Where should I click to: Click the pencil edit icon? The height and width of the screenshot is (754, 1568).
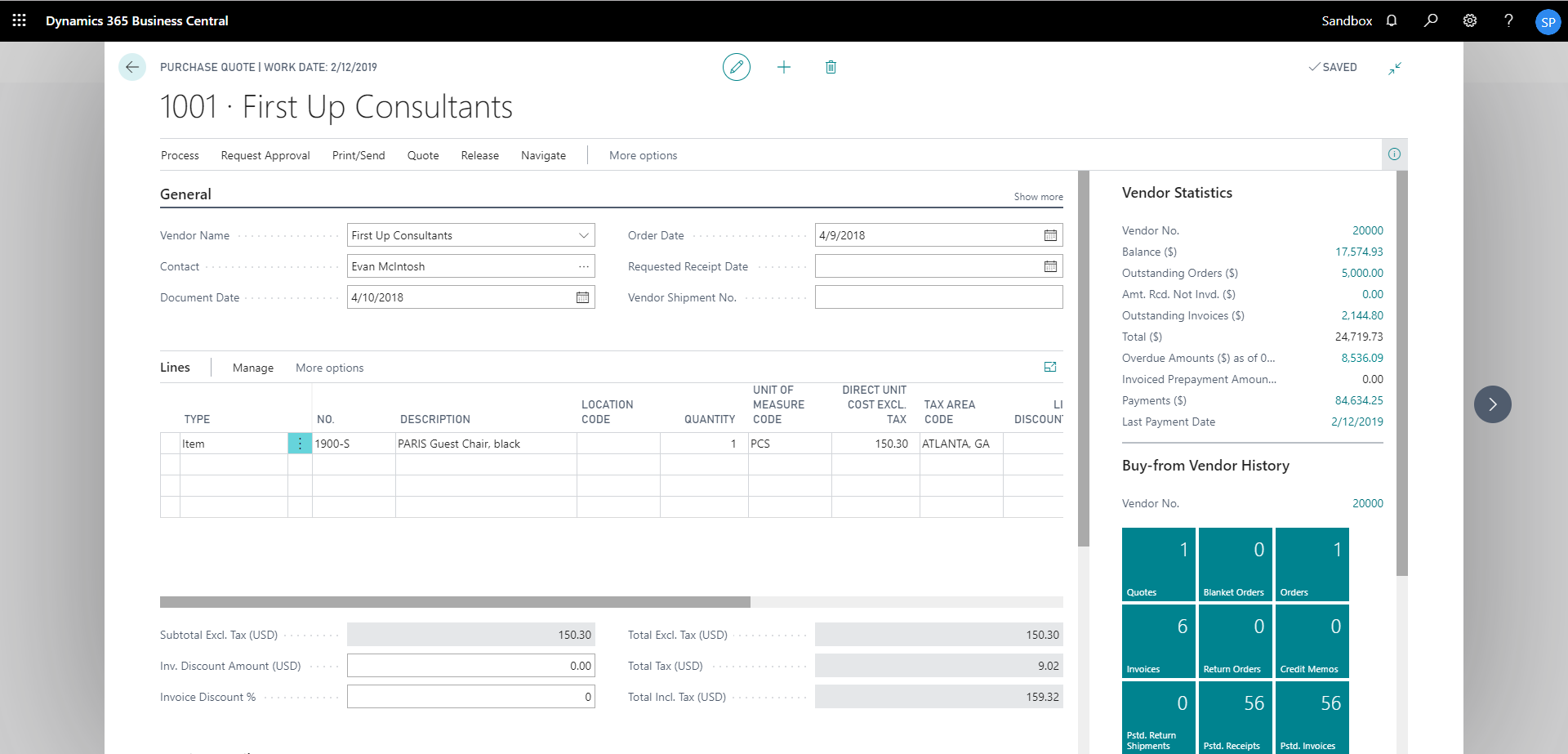pyautogui.click(x=736, y=67)
